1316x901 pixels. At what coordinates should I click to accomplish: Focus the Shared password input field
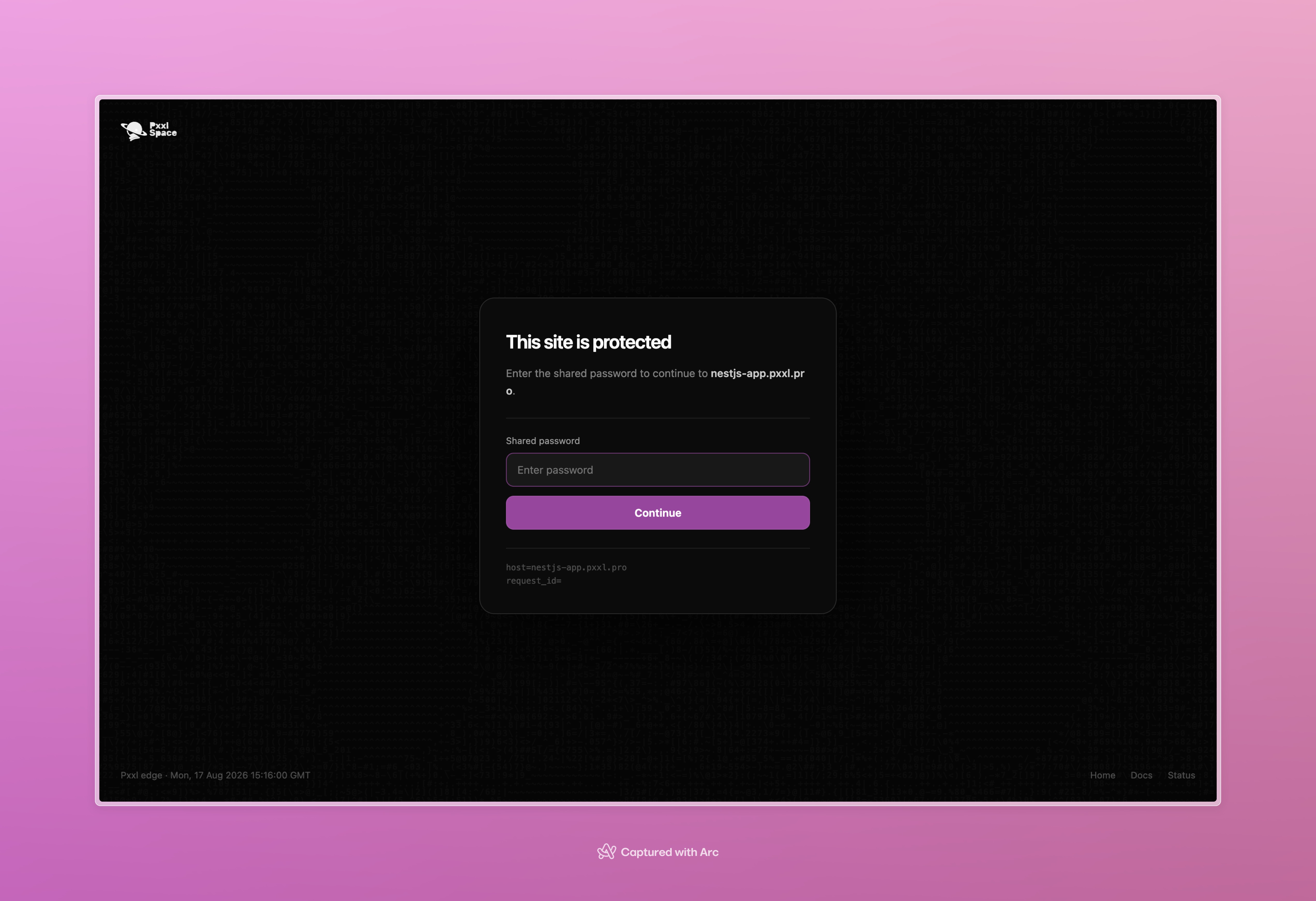(657, 470)
